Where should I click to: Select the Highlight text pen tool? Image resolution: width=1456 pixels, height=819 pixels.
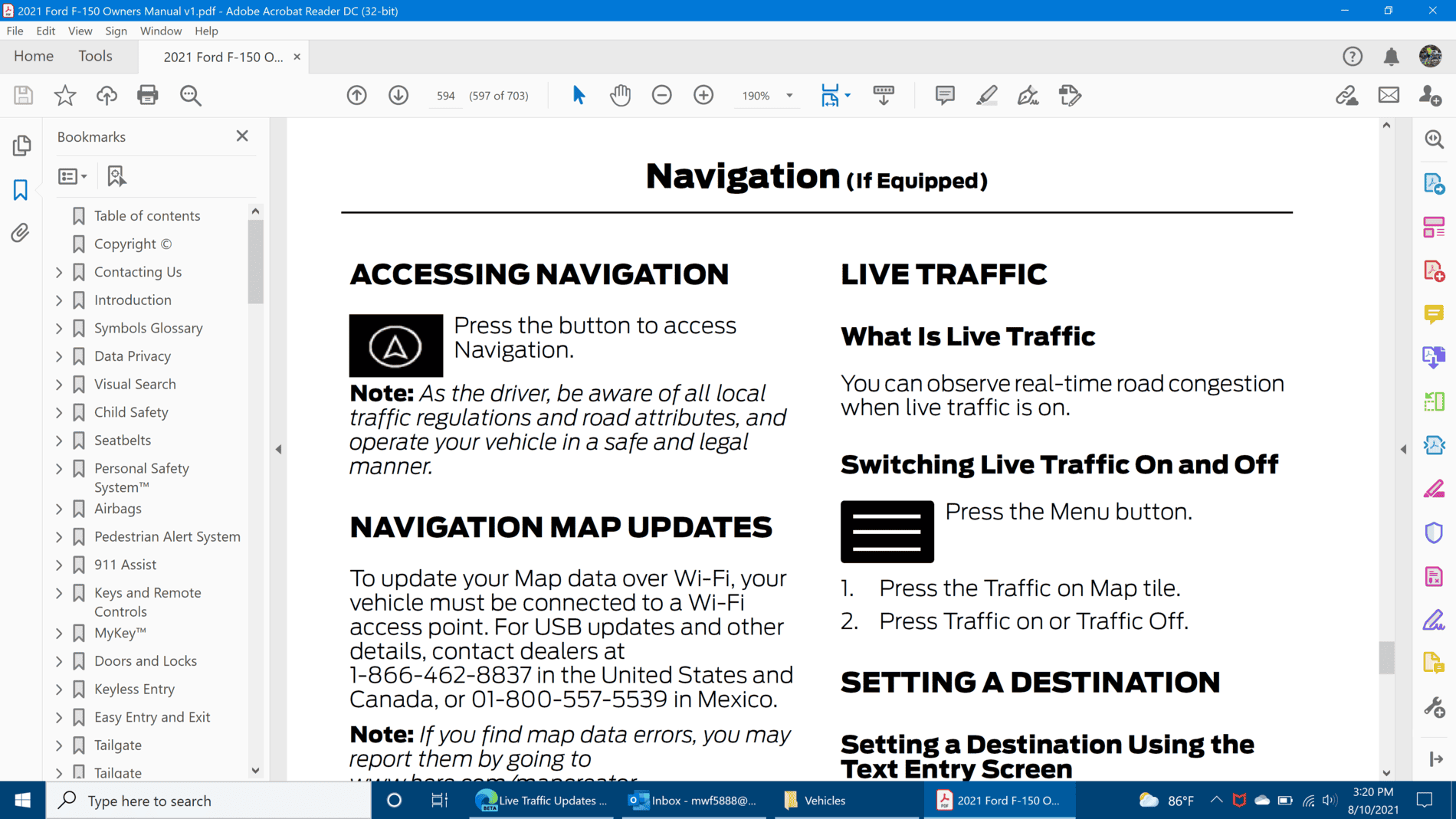click(986, 95)
